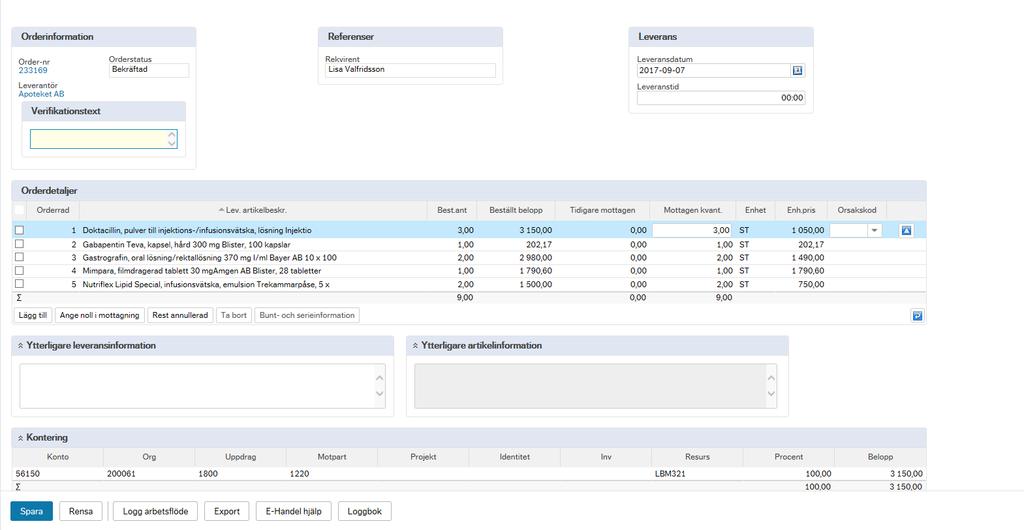Select the Mimpara filmdragerad tablett description cell
Screen dimensions: 1024x530
click(x=253, y=270)
